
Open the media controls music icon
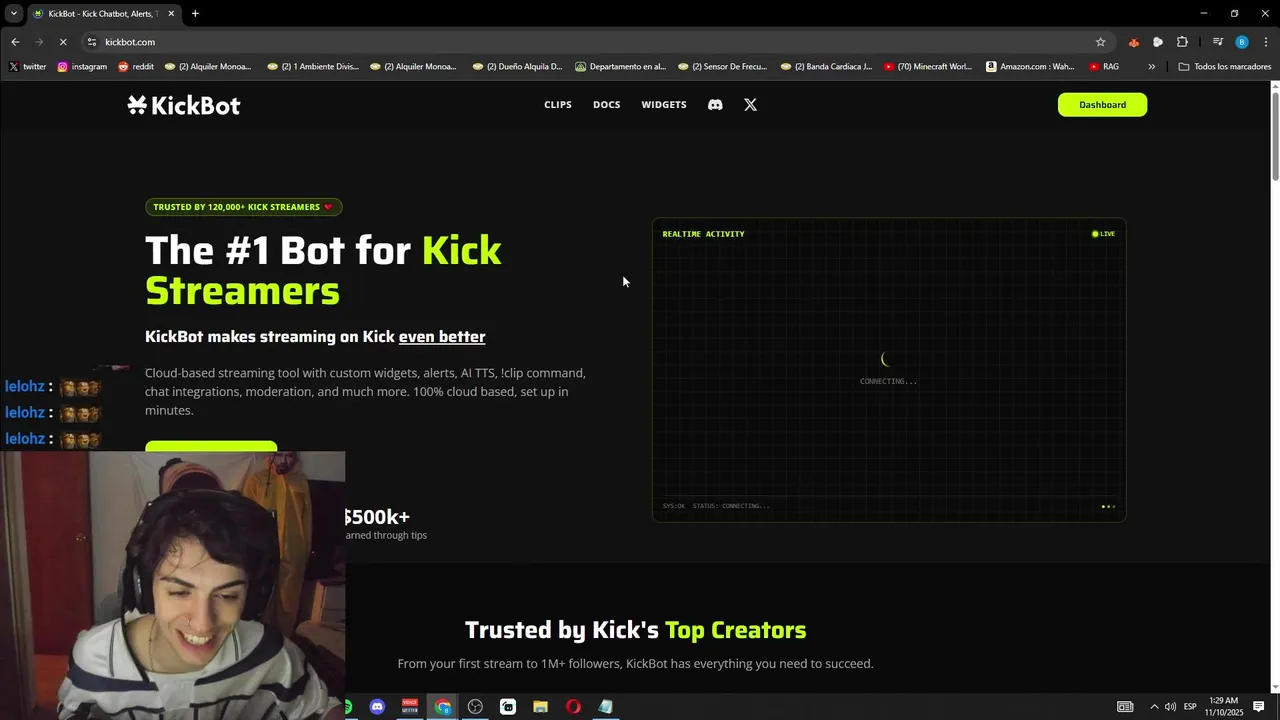click(x=1217, y=42)
